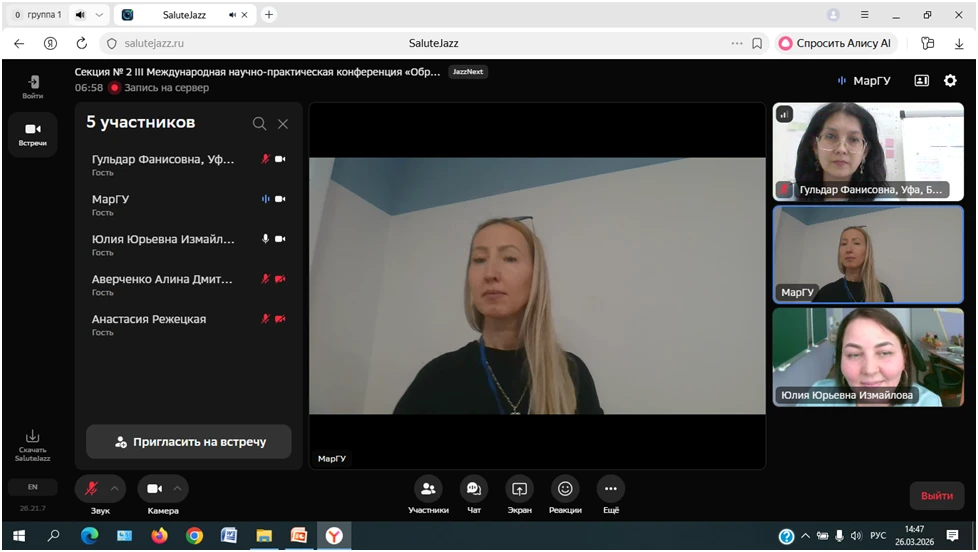The image size is (978, 552).
Task: Select the Встречи sidebar tab
Action: pyautogui.click(x=32, y=132)
